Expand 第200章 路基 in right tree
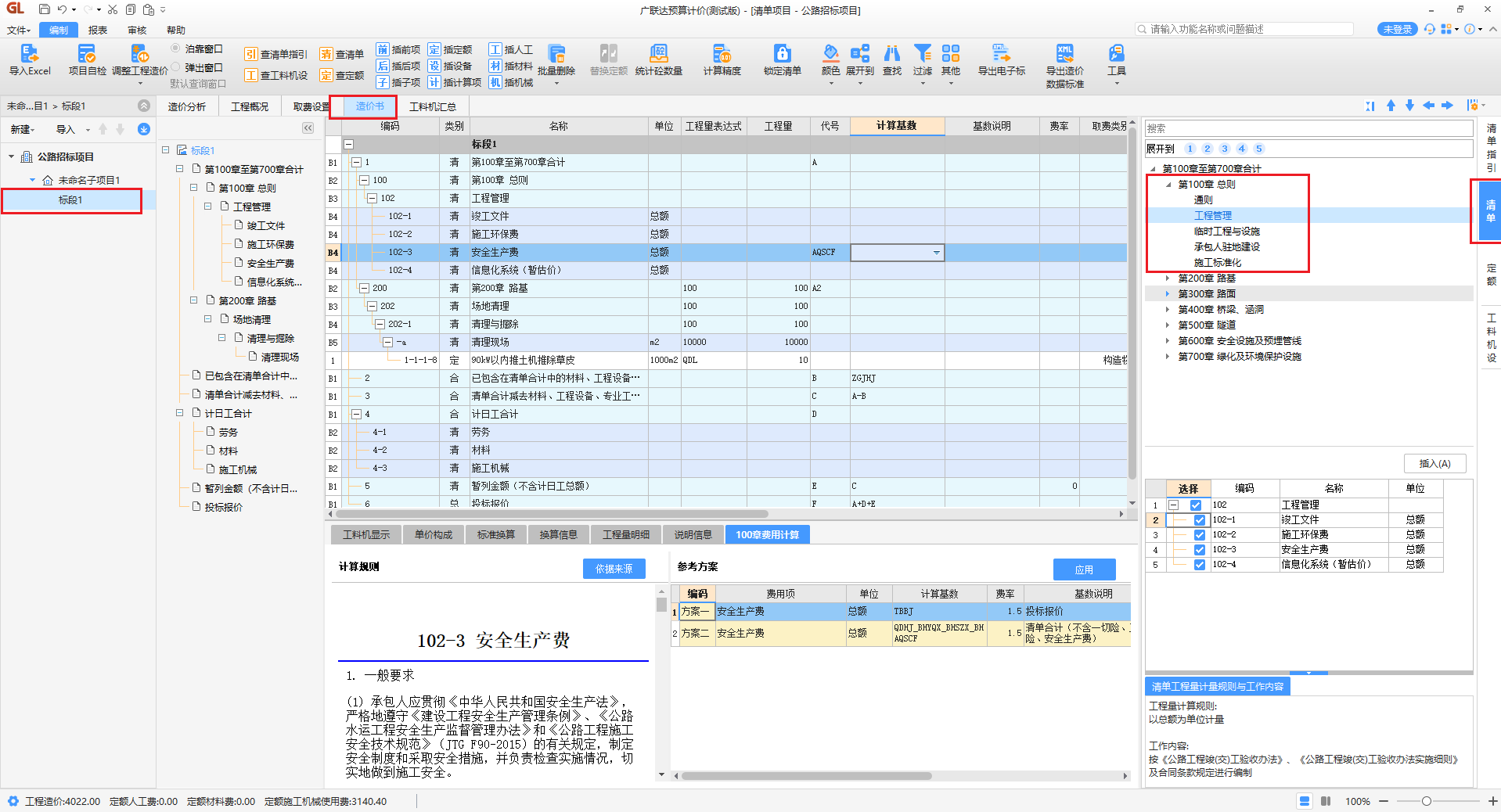The width and height of the screenshot is (1501, 812). pos(1168,278)
